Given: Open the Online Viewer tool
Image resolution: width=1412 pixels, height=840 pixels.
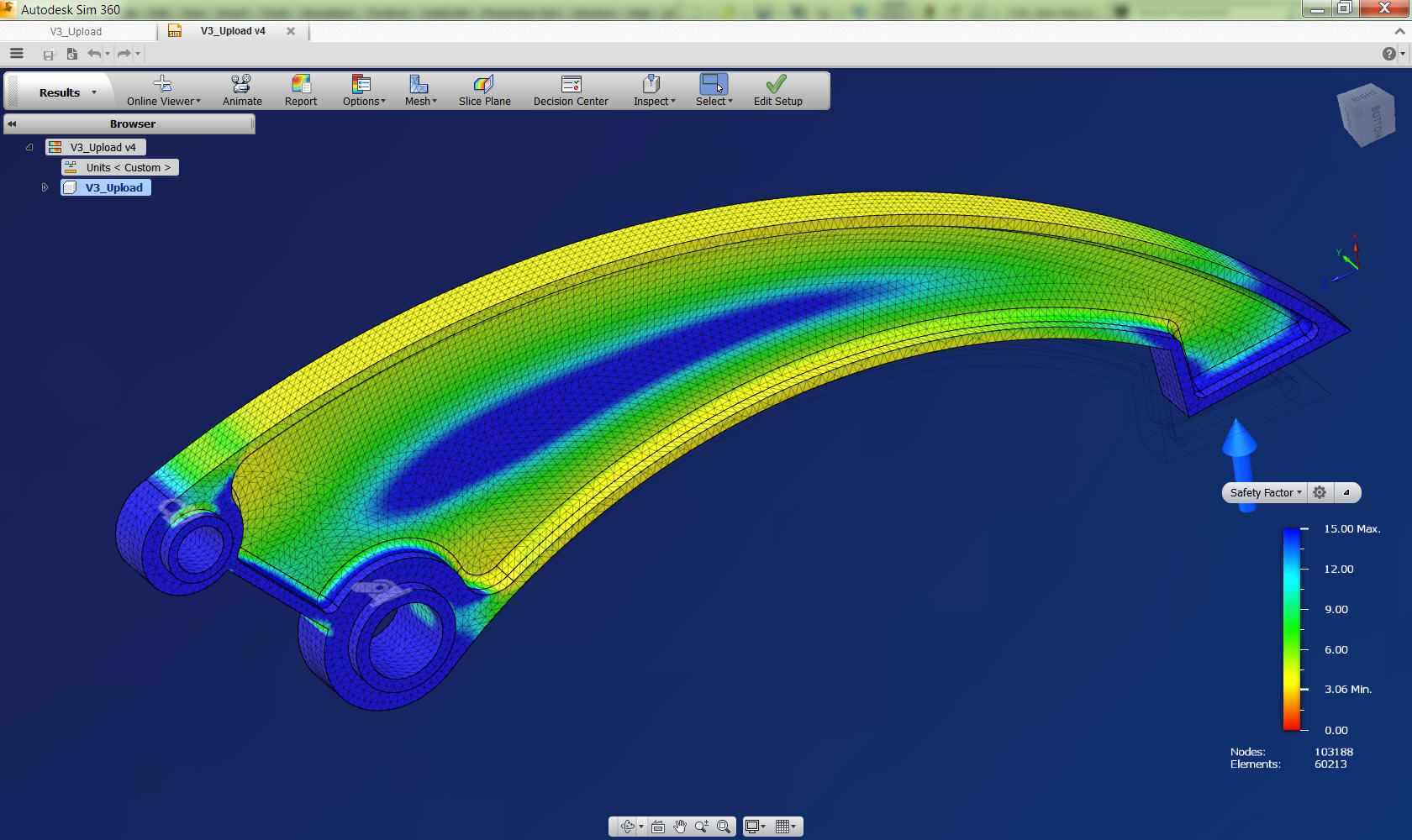Looking at the screenshot, I should tap(163, 91).
